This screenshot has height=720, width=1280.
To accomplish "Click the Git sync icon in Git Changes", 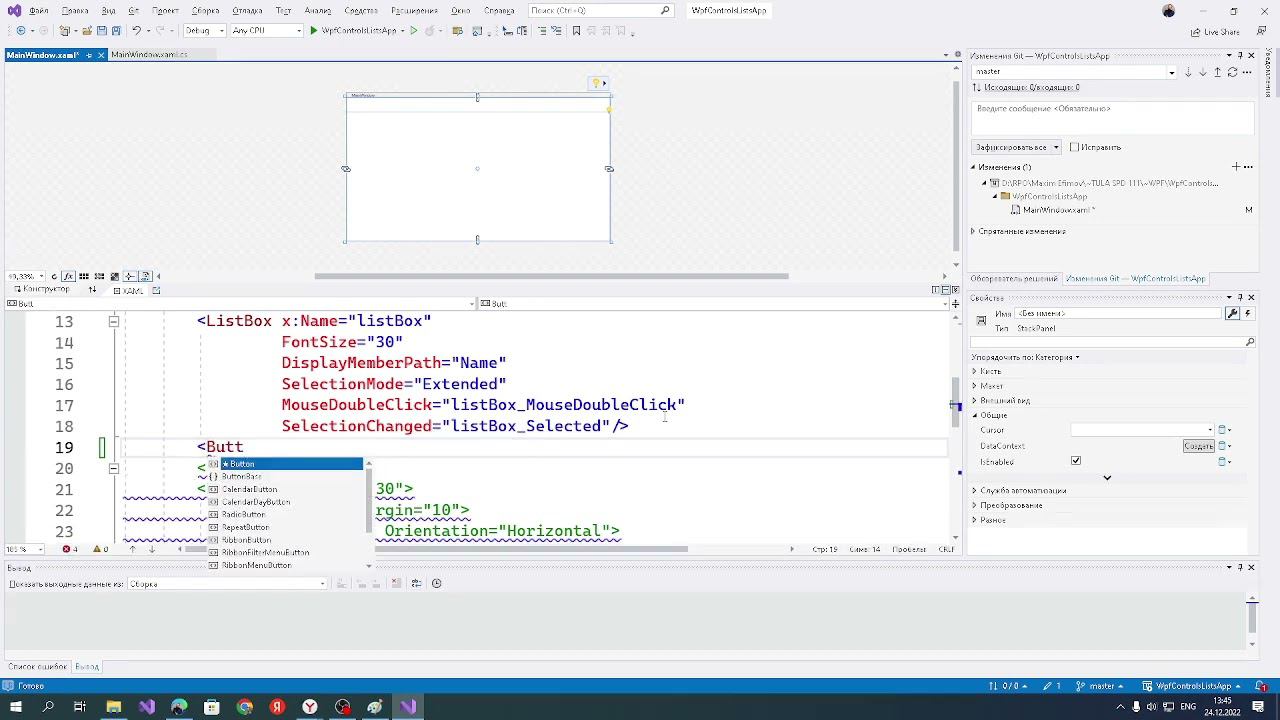I will click(1232, 72).
